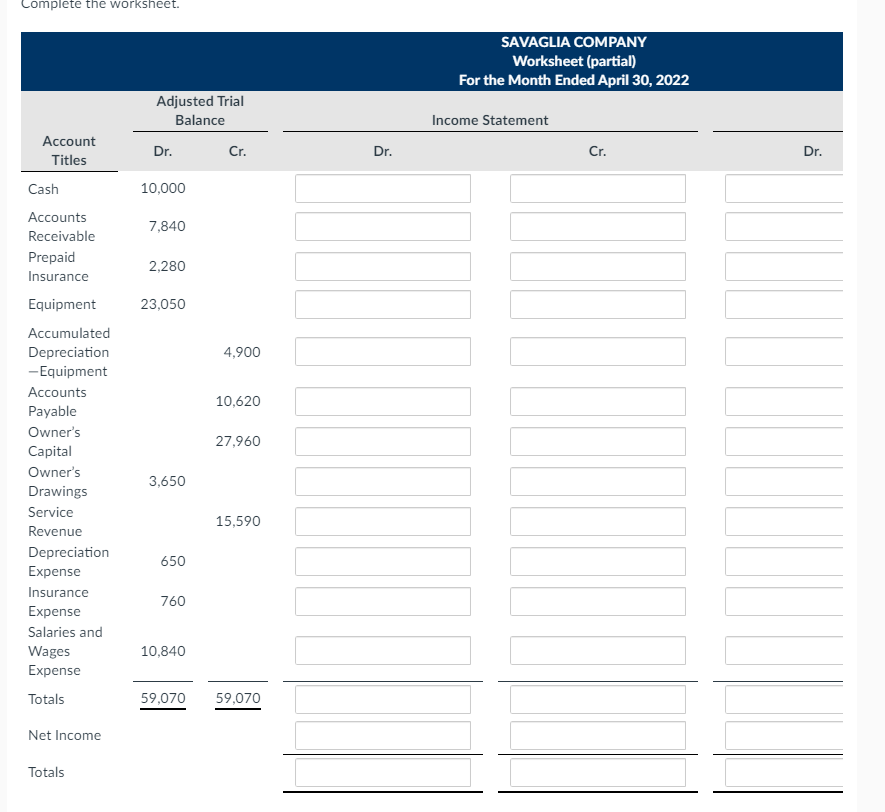
Task: Click the 7,840 Accounts Receivable amount
Action: 167,226
